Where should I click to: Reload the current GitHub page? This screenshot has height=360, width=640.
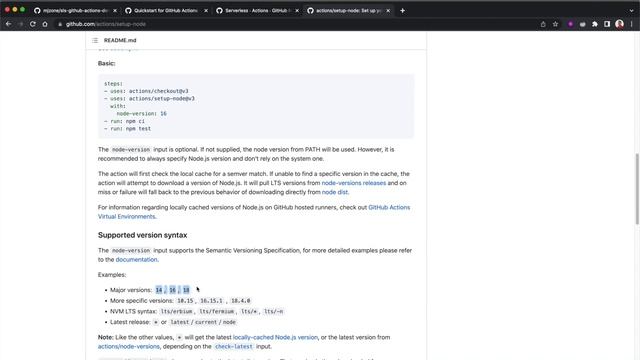tap(33, 24)
